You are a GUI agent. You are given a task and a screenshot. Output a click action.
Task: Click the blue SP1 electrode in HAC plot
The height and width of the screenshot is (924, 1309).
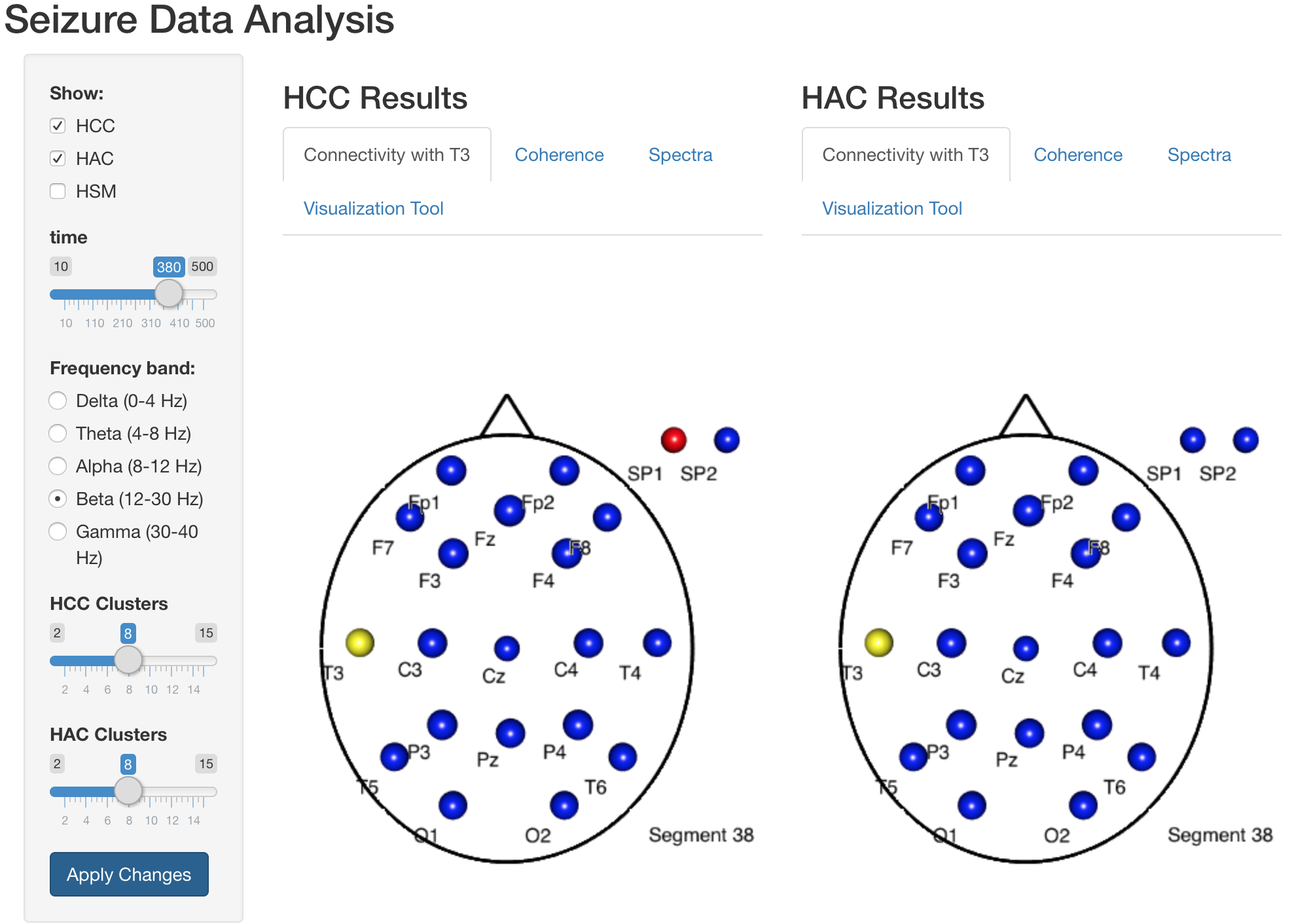[x=1192, y=440]
